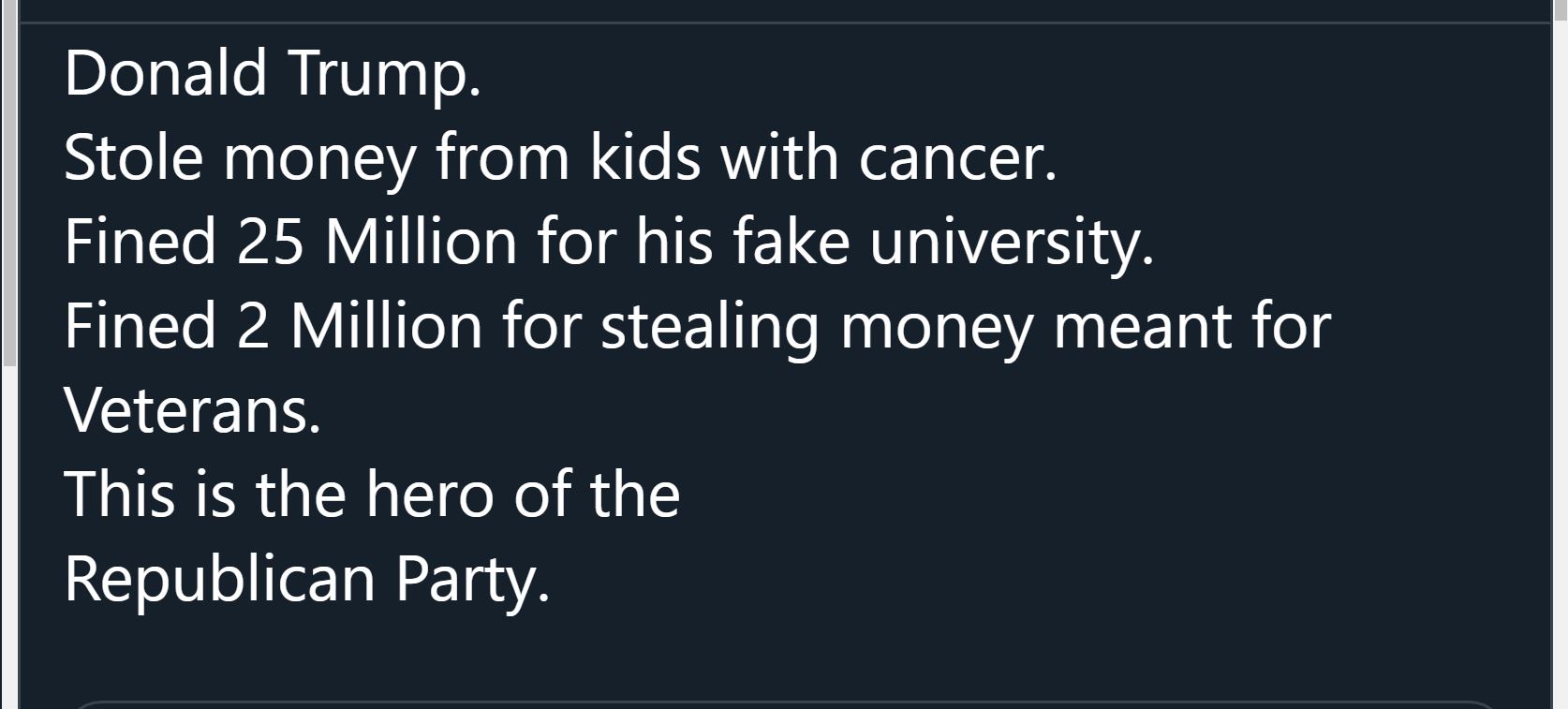
Task: Click 'Fined 2 Million' text
Action: pyautogui.click(x=273, y=326)
